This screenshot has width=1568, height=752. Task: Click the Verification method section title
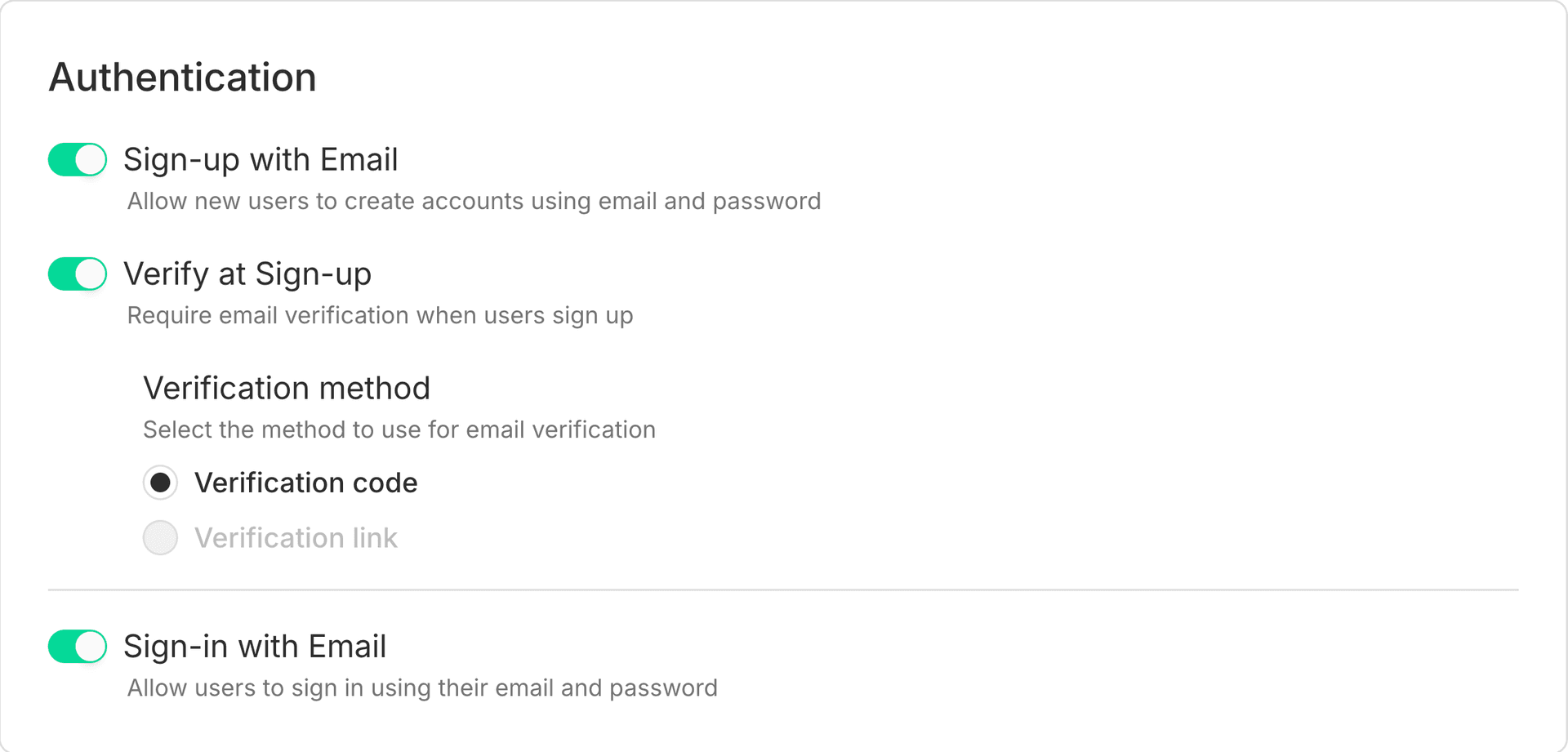coord(287,388)
